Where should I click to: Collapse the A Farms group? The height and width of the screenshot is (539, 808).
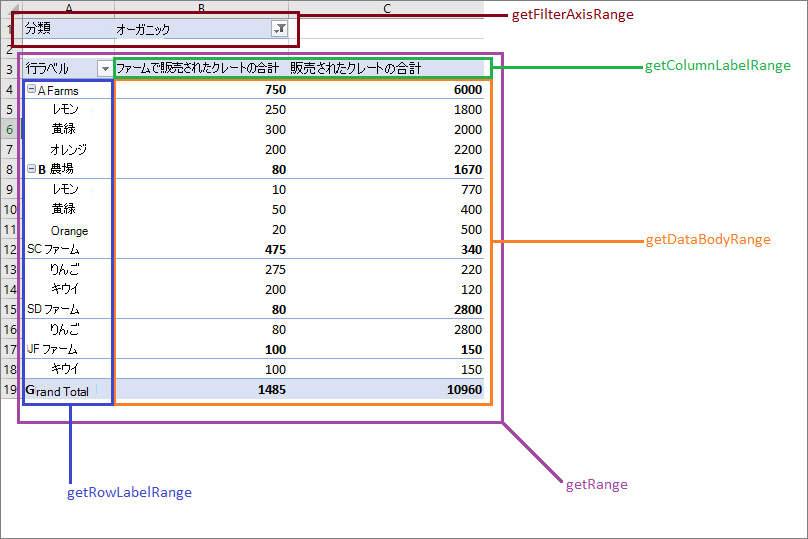click(31, 90)
